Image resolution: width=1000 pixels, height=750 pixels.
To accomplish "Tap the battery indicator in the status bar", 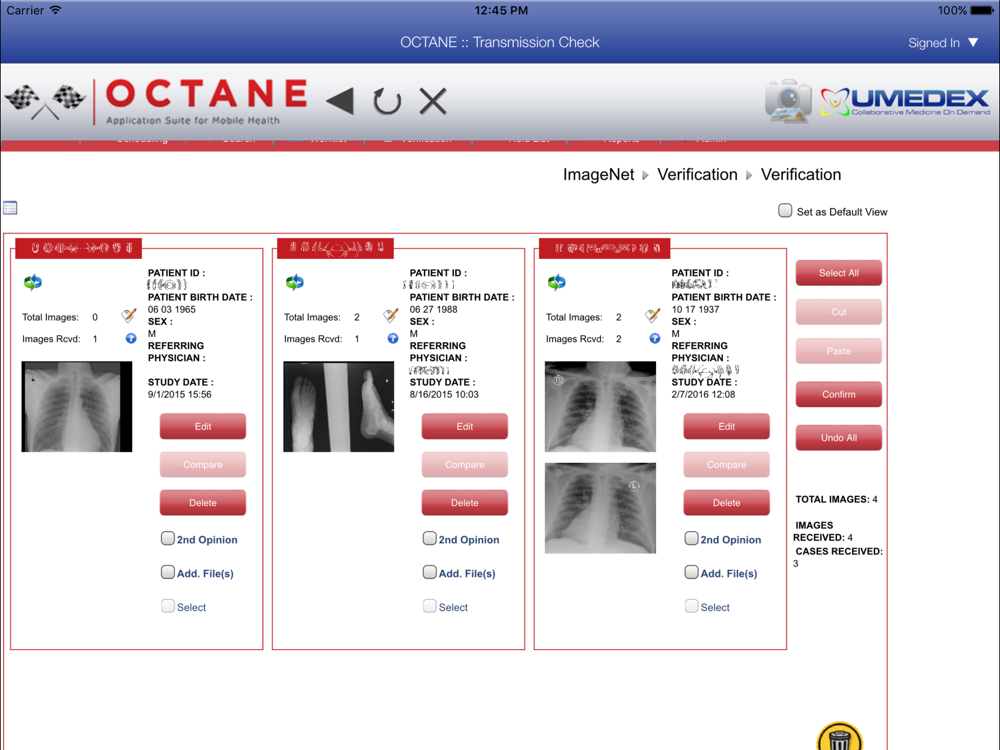I will 982,11.
